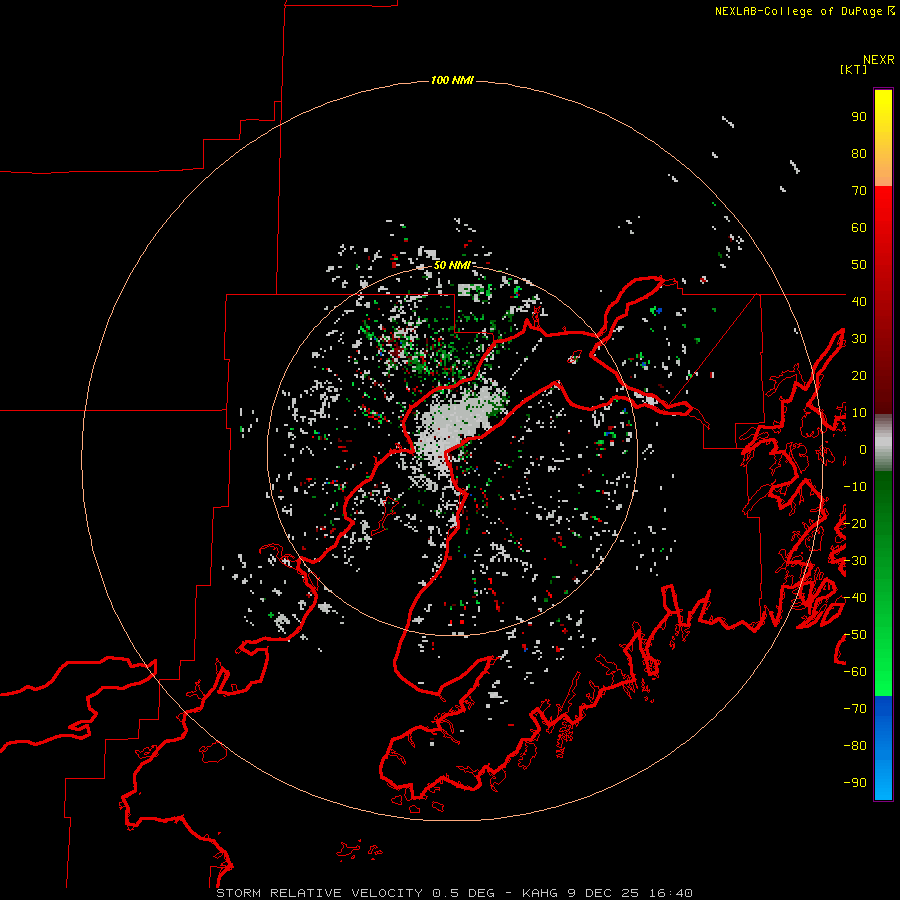Click the 90 value on the velocity scale
Viewport: 900px width, 900px height.
pos(859,117)
